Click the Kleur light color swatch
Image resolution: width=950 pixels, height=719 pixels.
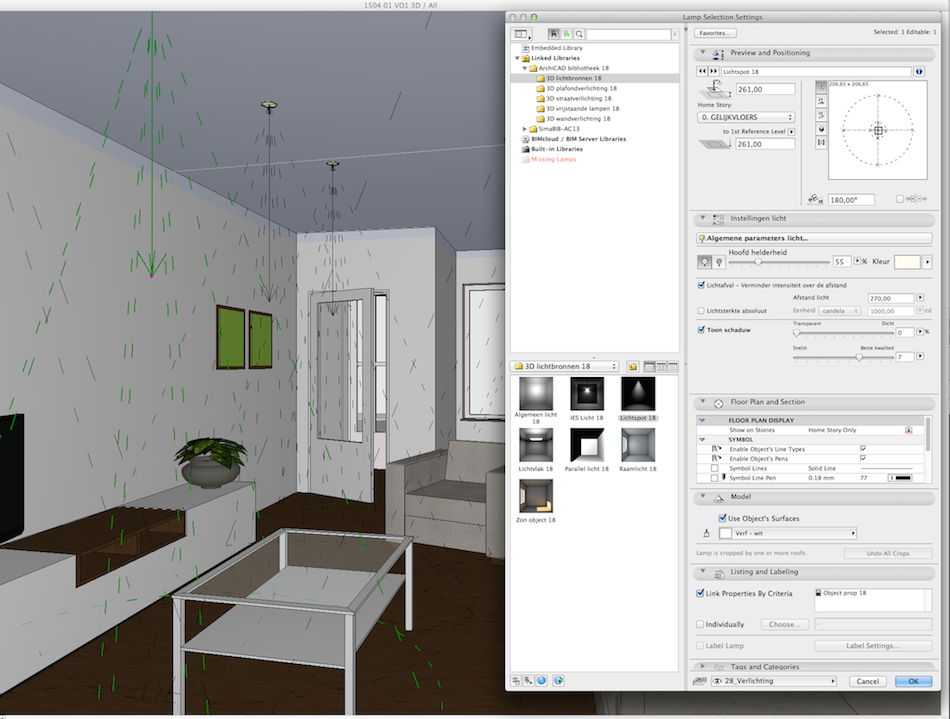pos(907,262)
